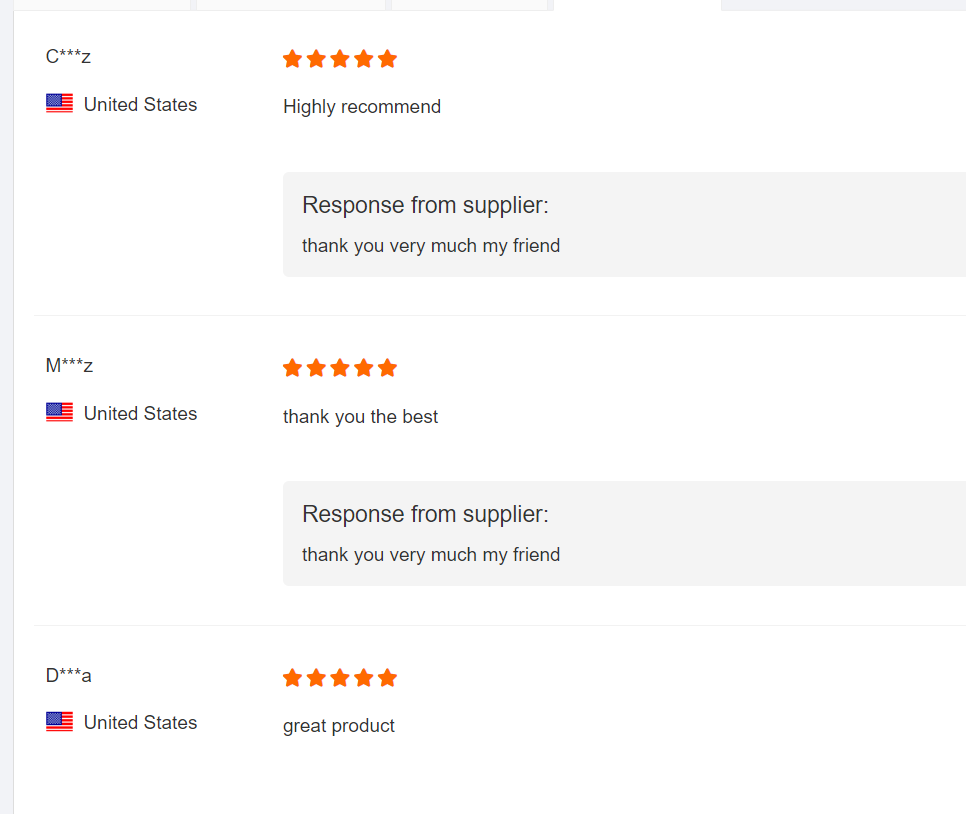Click the US flag beside M***z
This screenshot has height=814, width=966.
[59, 412]
